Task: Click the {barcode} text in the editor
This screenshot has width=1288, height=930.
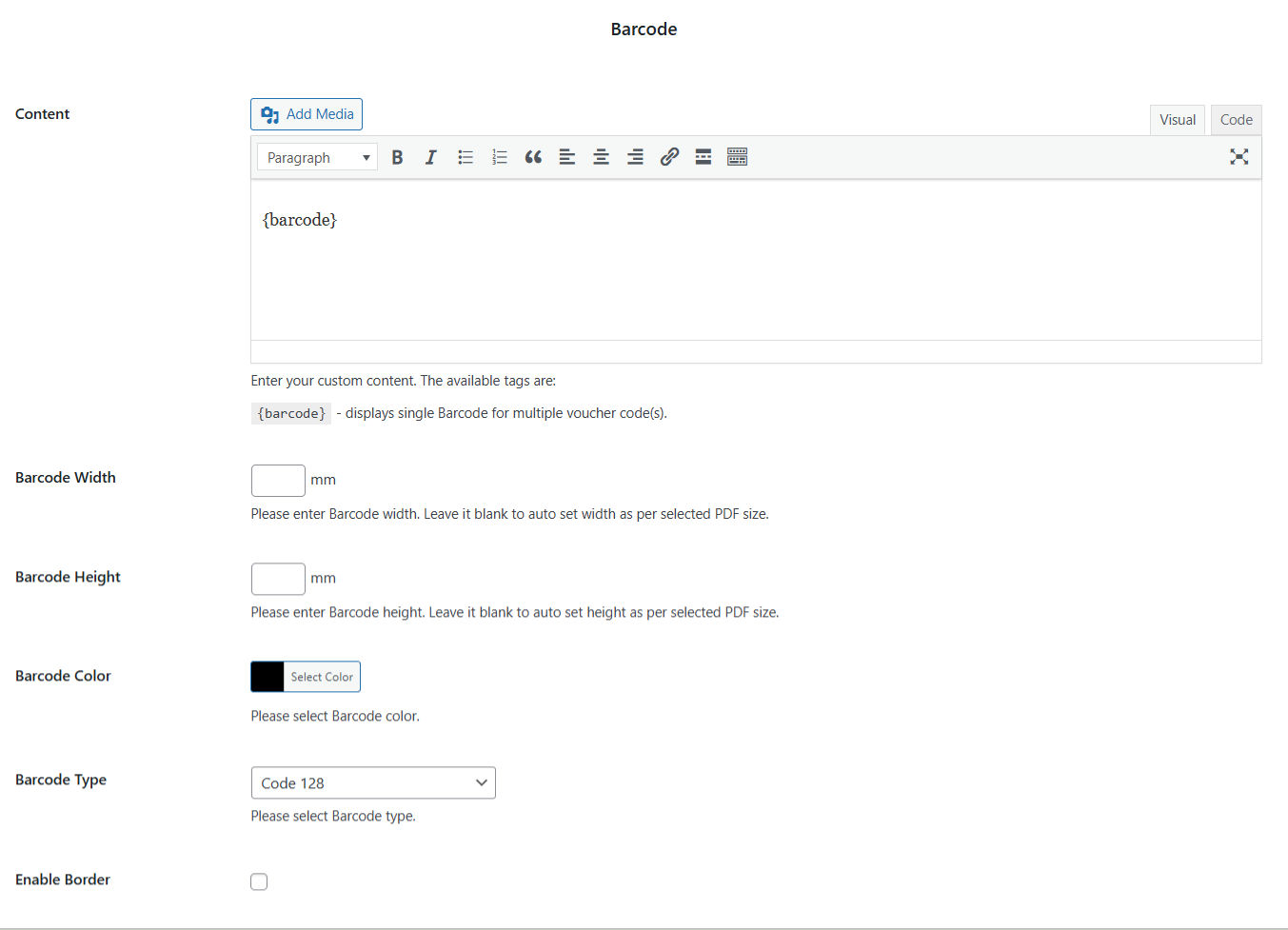Action: point(300,220)
